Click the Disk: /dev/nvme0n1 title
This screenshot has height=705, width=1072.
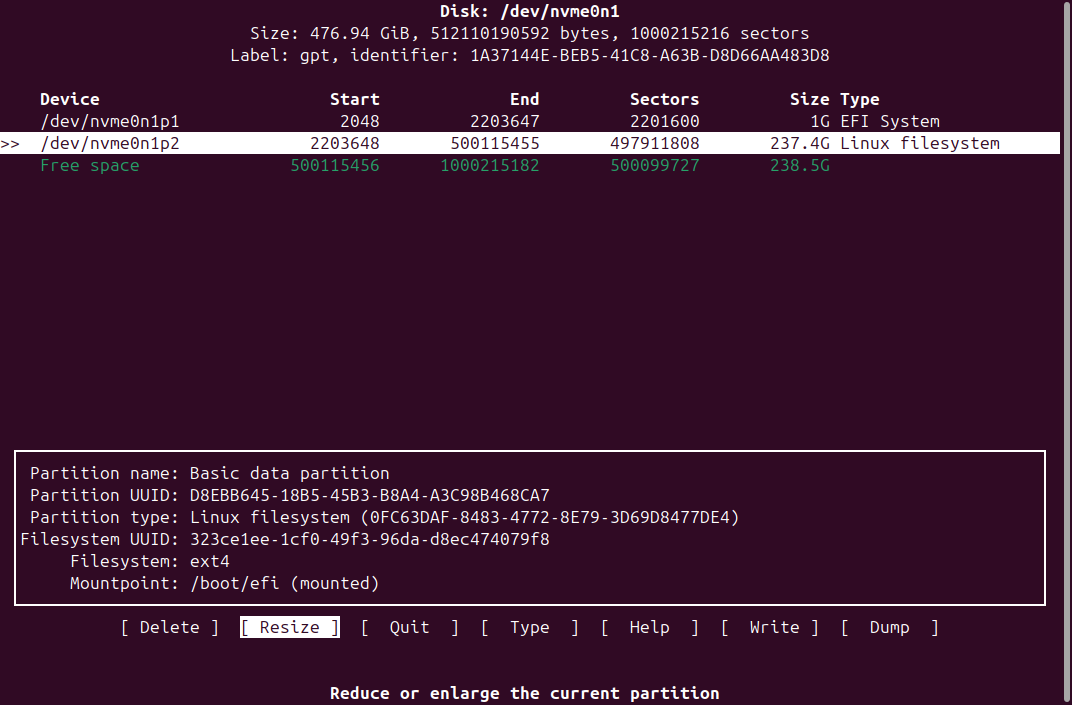pyautogui.click(x=536, y=11)
